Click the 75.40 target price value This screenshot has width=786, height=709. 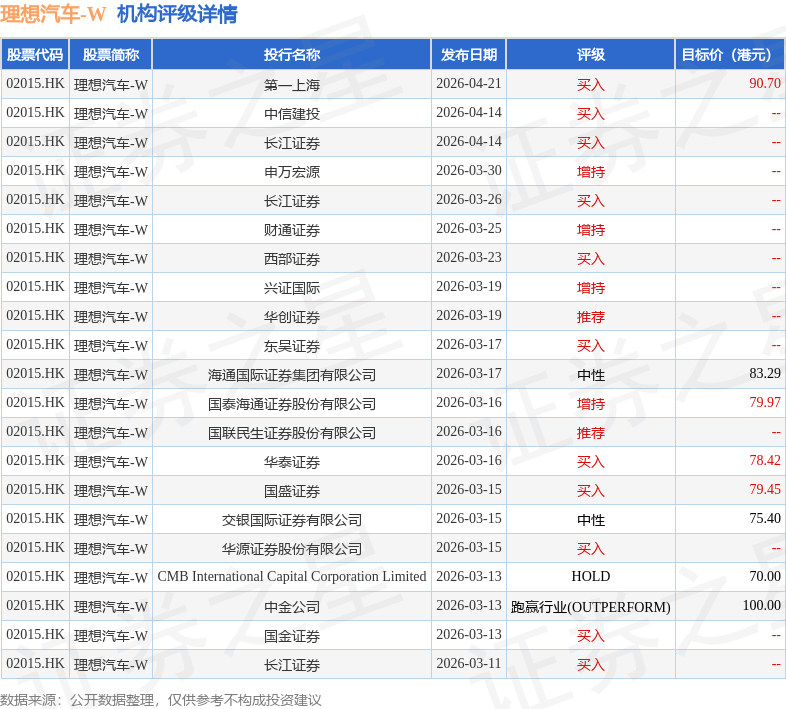tap(764, 518)
